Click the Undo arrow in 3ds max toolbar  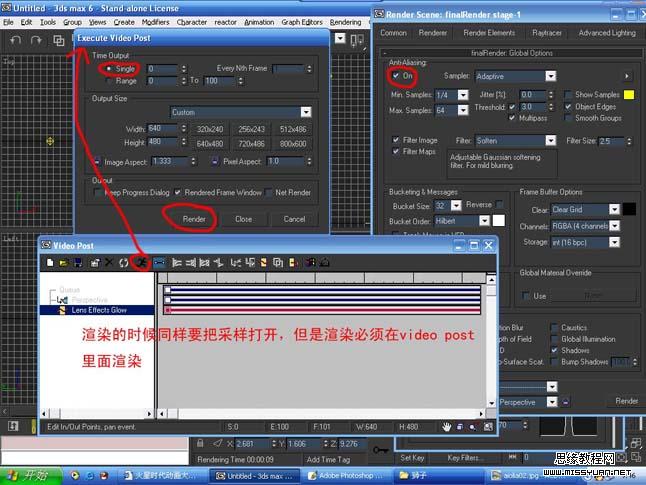16,40
